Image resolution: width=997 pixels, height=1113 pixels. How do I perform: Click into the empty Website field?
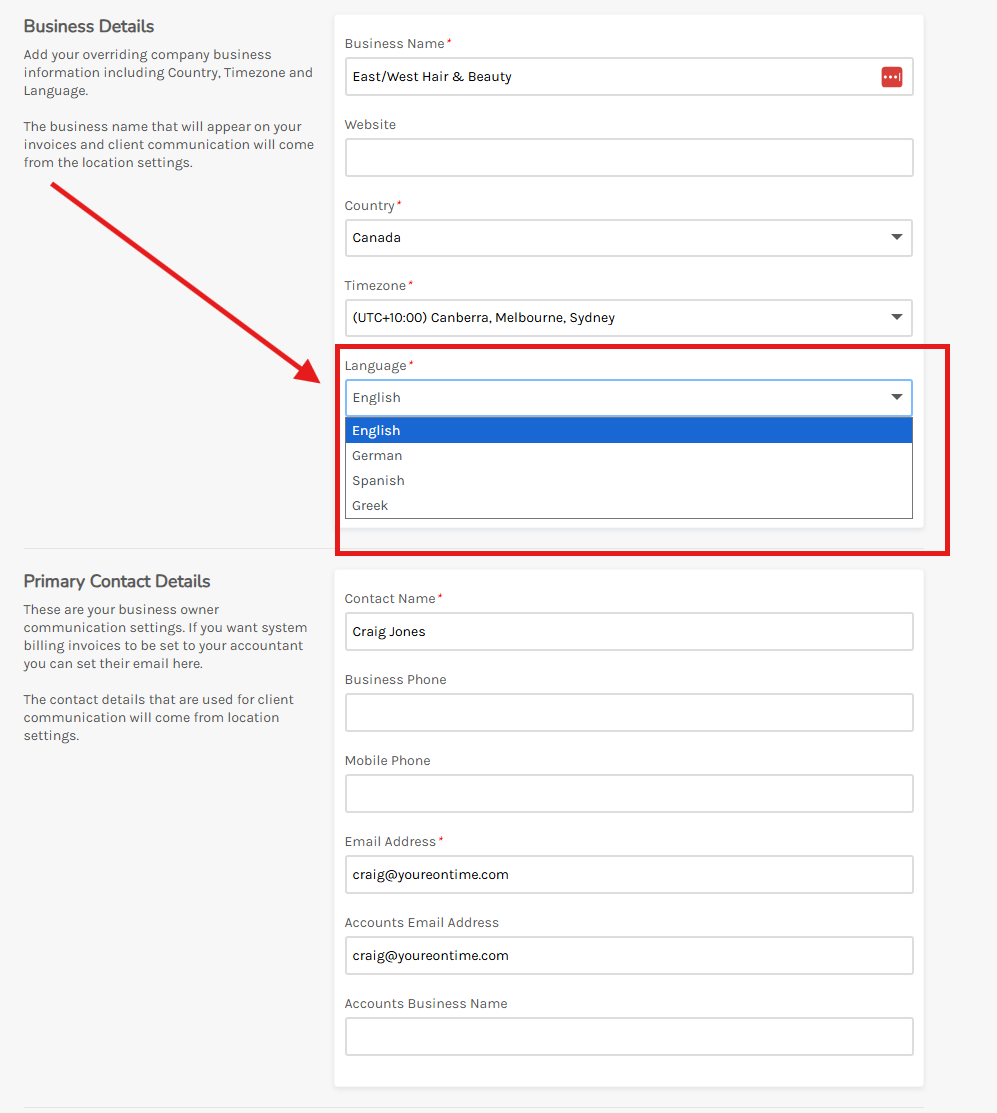click(x=629, y=158)
